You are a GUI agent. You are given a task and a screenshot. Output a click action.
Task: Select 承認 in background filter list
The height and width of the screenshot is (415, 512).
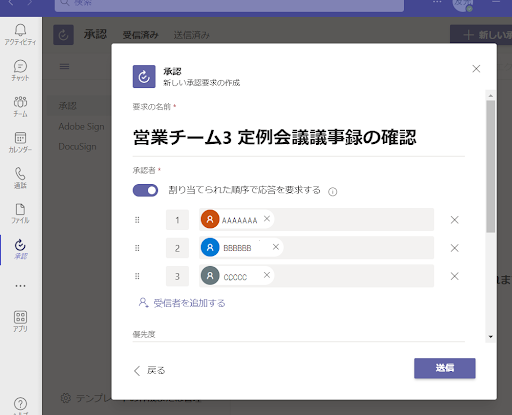tap(68, 106)
